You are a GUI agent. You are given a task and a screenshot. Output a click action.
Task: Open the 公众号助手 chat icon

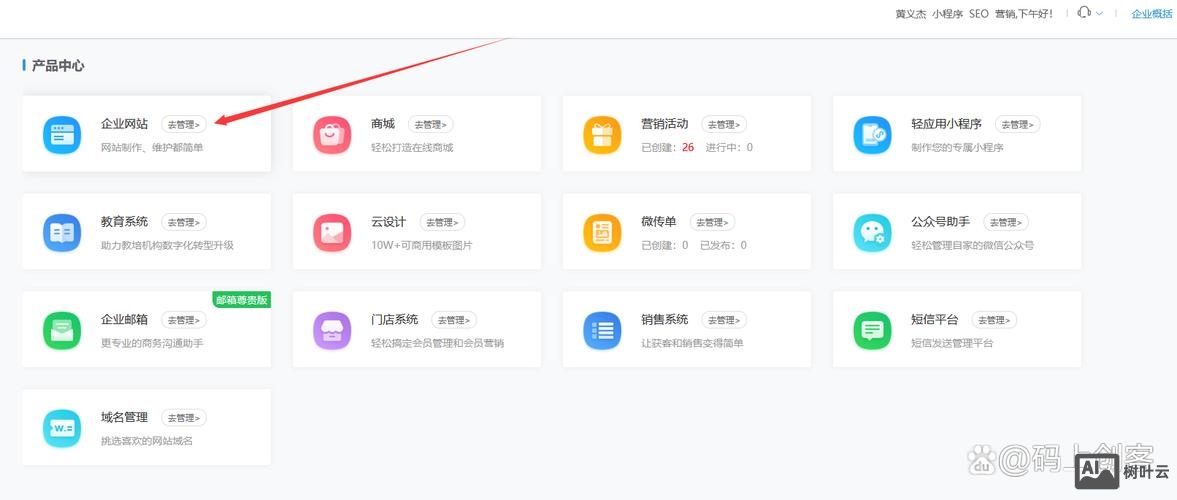point(872,233)
